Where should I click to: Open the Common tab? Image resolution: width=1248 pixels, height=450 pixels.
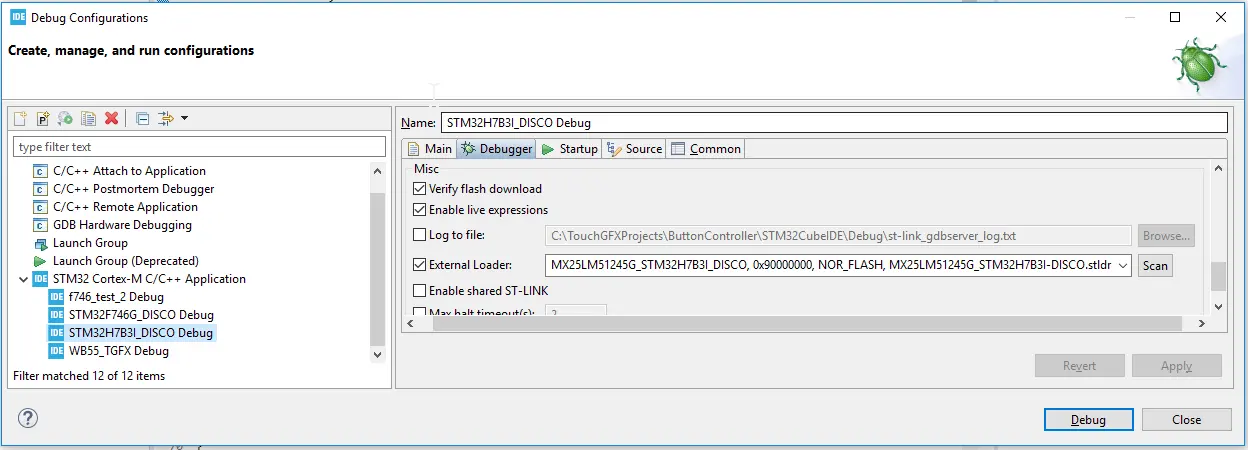pos(705,149)
